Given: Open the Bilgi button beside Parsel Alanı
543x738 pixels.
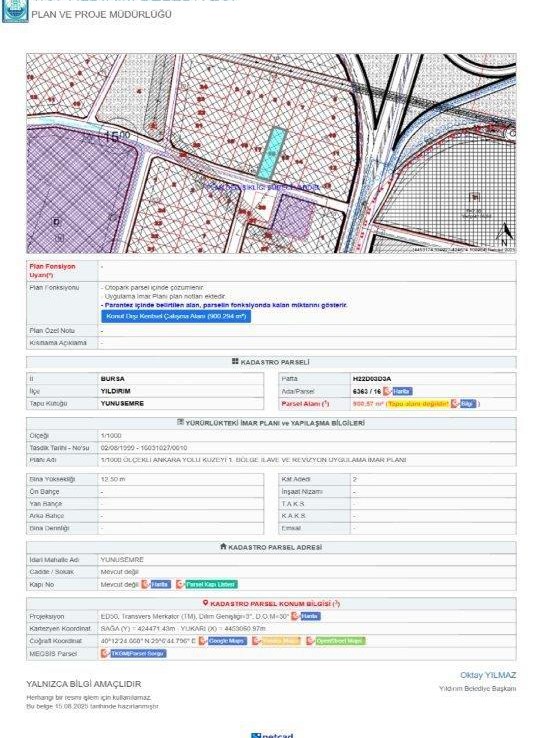Looking at the screenshot, I should (467, 404).
